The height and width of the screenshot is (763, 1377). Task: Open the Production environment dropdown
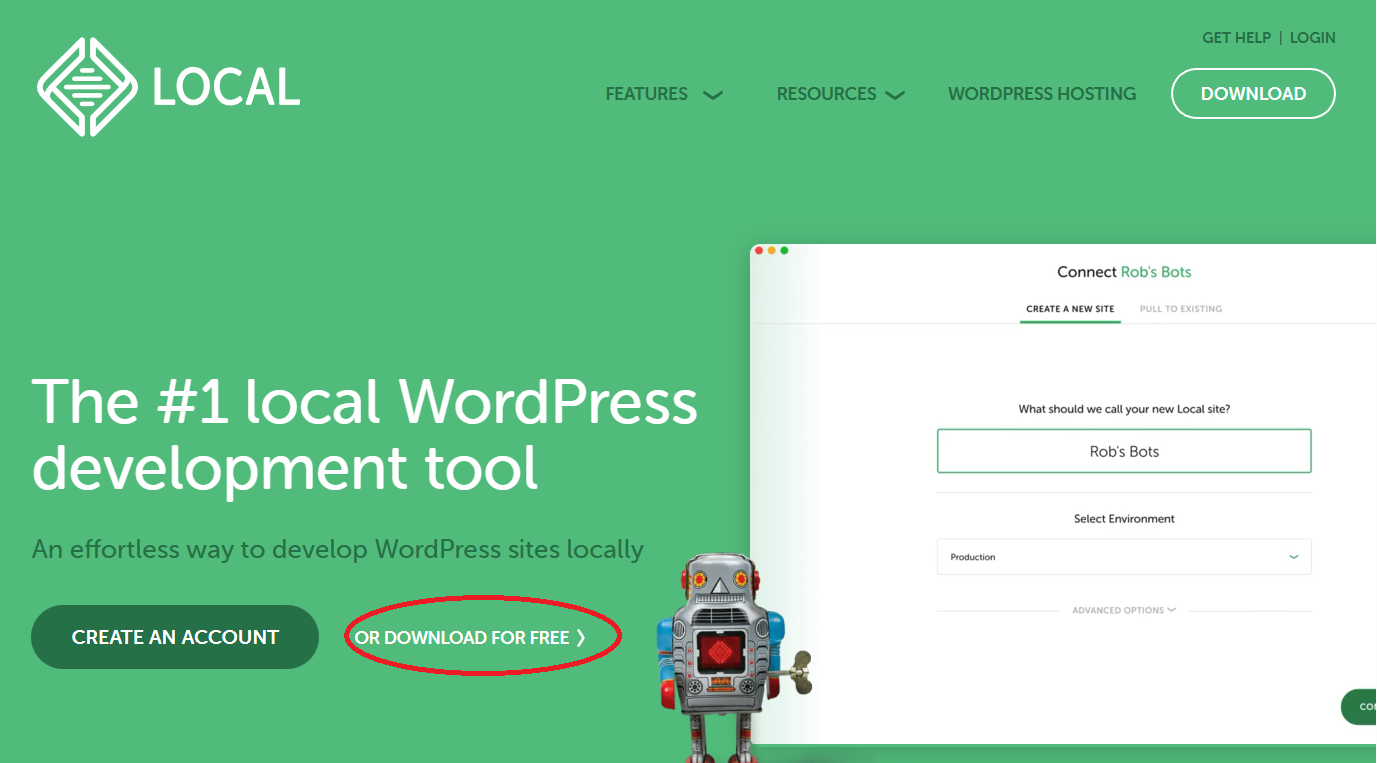click(1124, 557)
